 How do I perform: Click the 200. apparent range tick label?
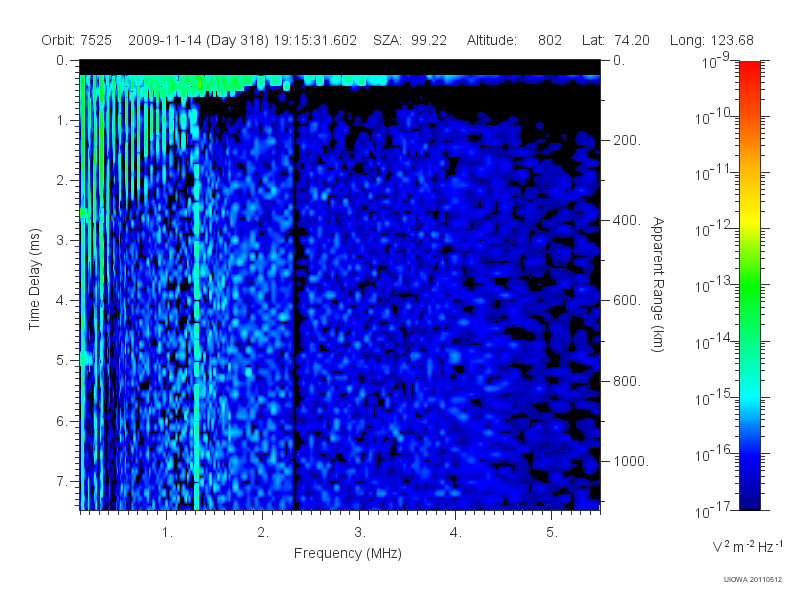point(627,140)
